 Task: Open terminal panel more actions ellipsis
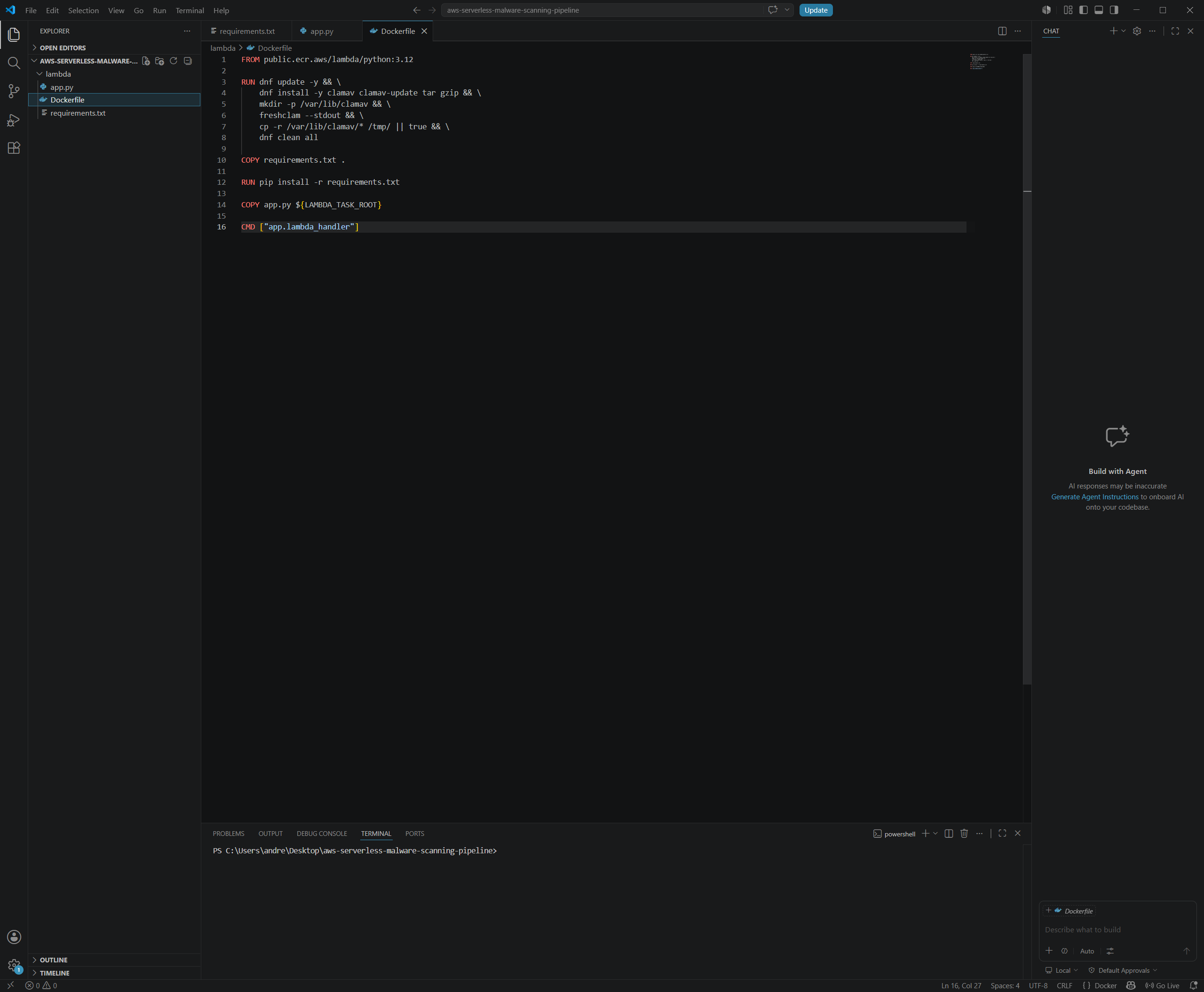pos(979,834)
